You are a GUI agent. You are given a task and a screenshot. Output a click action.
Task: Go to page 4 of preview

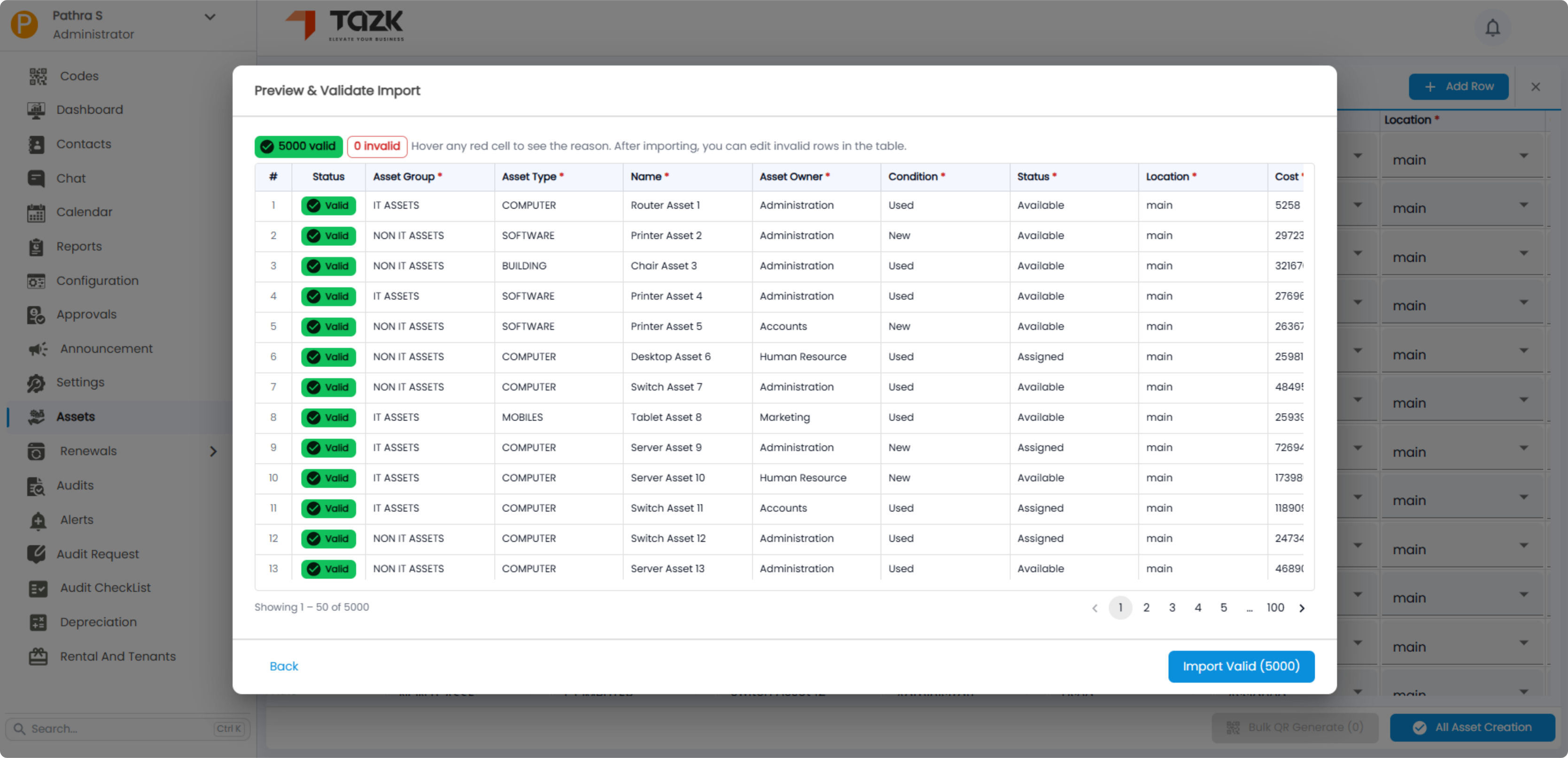pos(1198,608)
